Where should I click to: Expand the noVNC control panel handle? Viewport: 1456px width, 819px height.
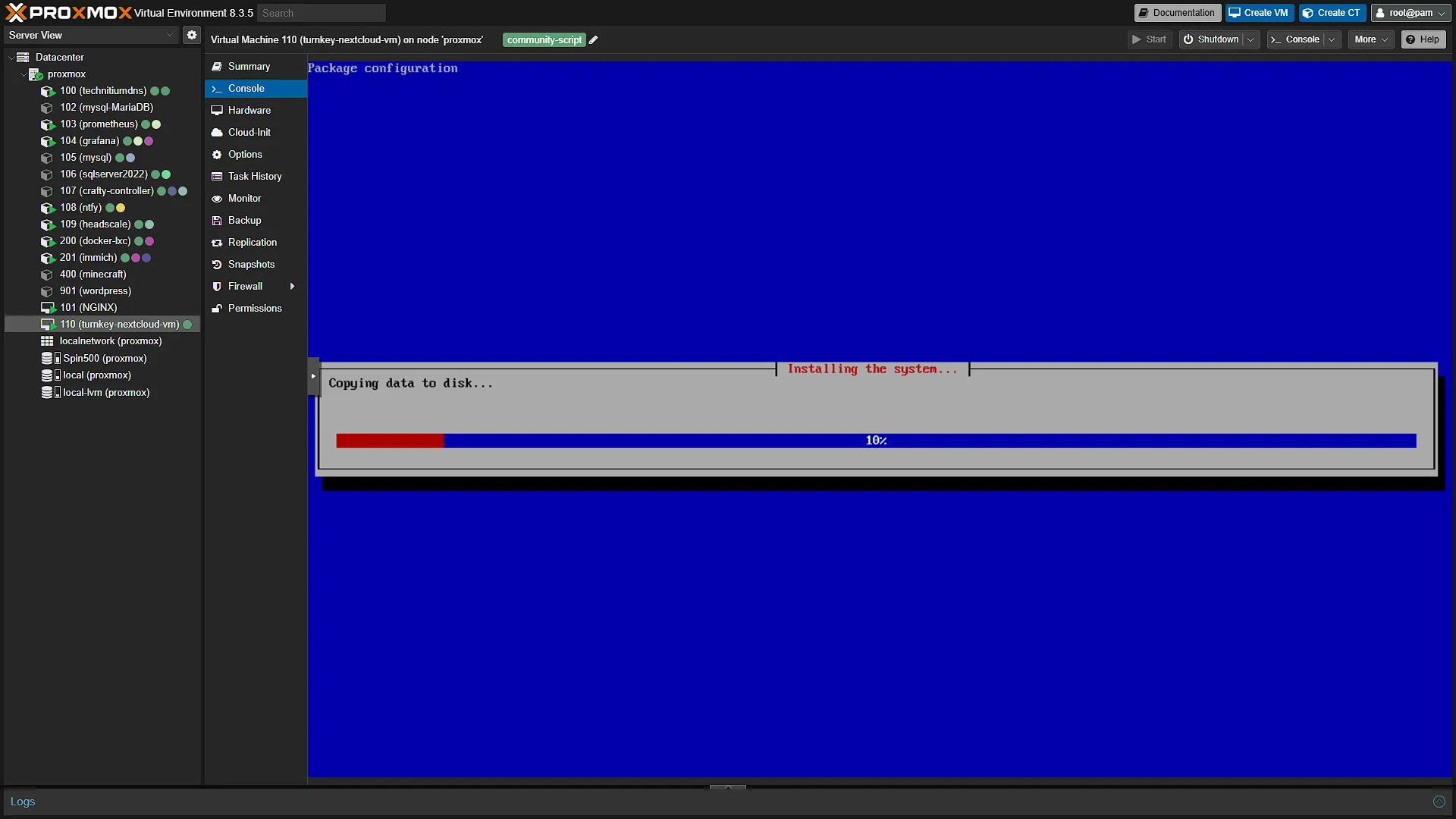[x=313, y=376]
